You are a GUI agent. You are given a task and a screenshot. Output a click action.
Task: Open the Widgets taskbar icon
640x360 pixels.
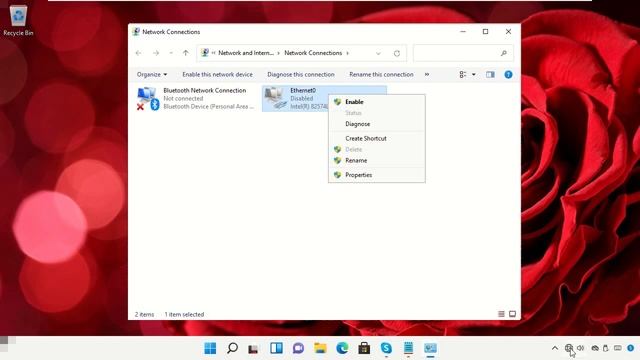[276, 348]
